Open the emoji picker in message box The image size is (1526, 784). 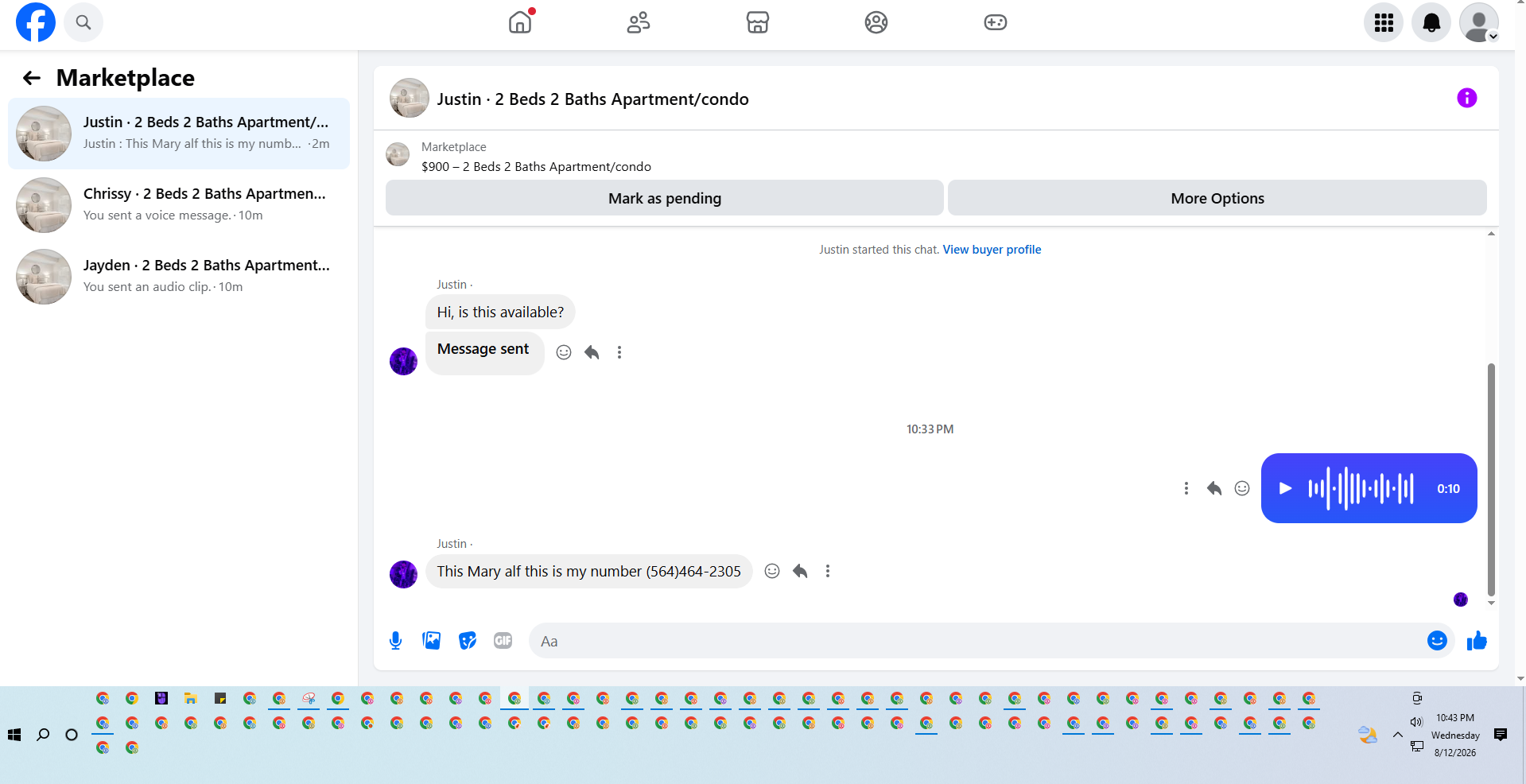click(x=1437, y=641)
